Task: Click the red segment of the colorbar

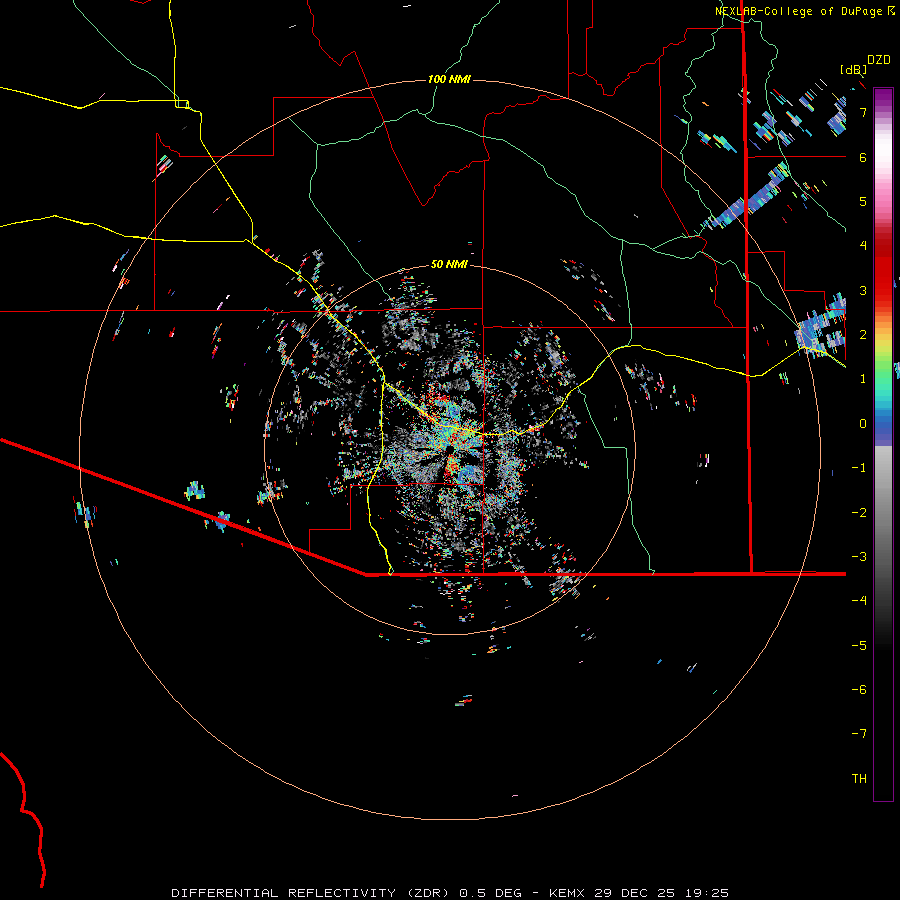Action: click(883, 270)
